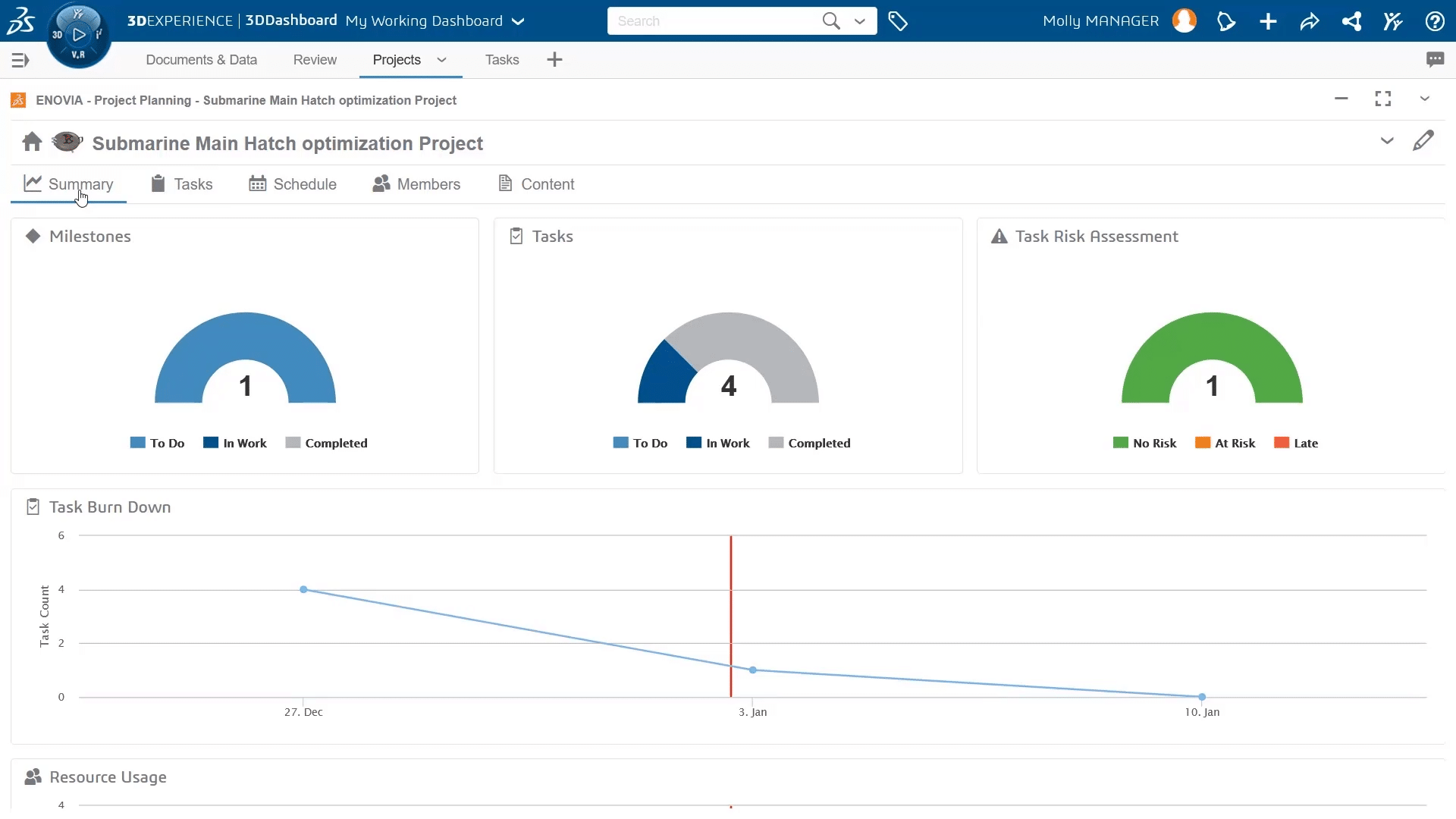This screenshot has height=819, width=1456.
Task: Select the 10. Jan burn down point
Action: coord(1202,696)
